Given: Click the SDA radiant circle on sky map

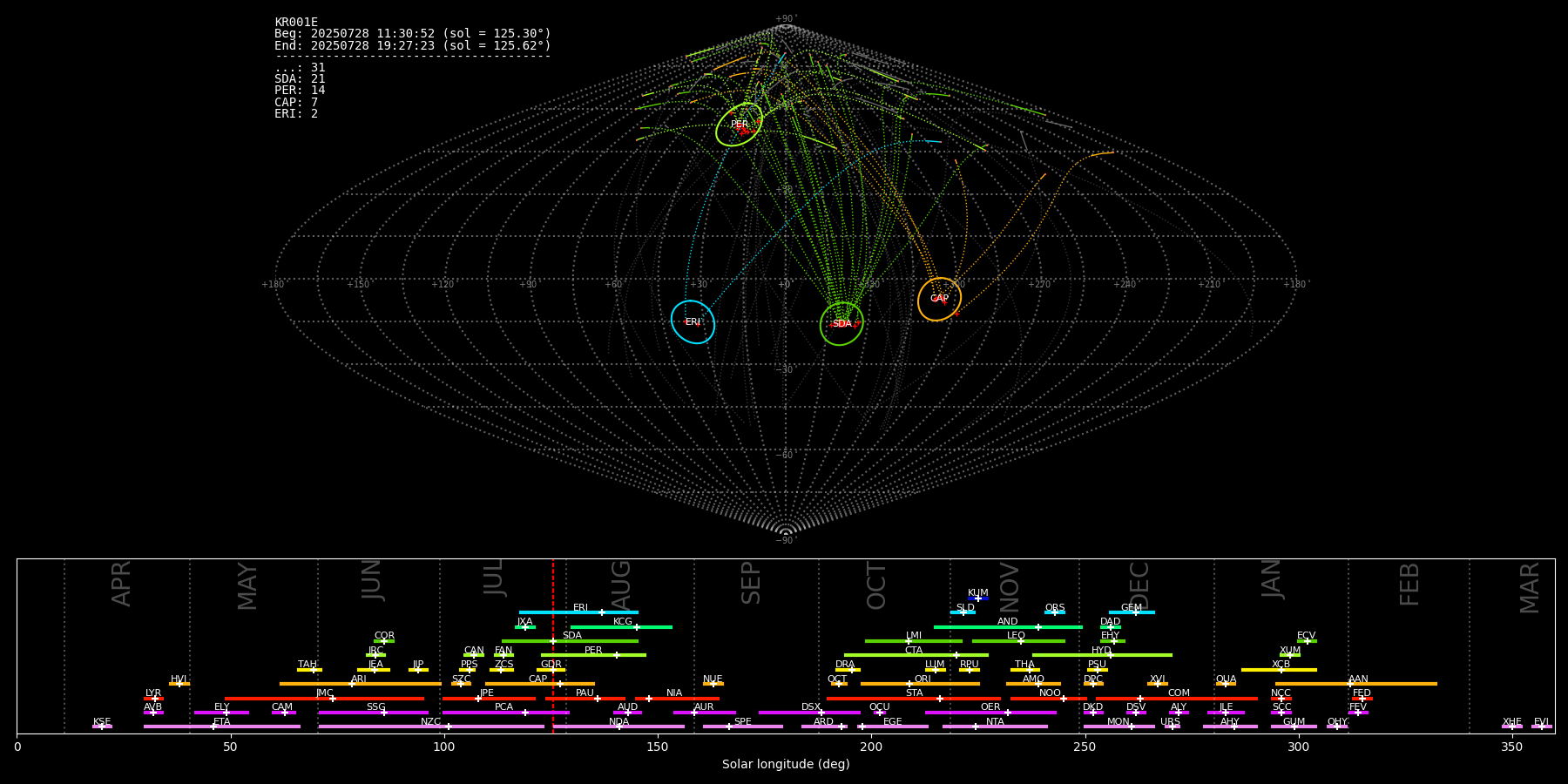Looking at the screenshot, I should pos(841,323).
